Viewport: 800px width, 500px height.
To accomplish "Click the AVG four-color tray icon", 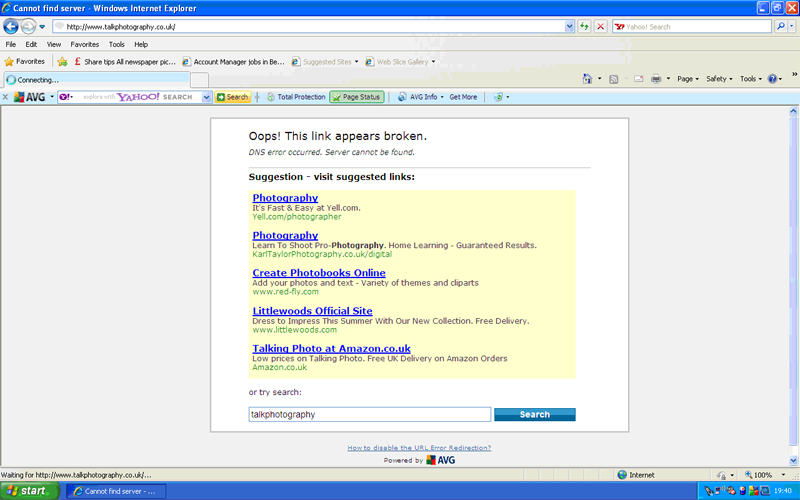I will pyautogui.click(x=754, y=491).
